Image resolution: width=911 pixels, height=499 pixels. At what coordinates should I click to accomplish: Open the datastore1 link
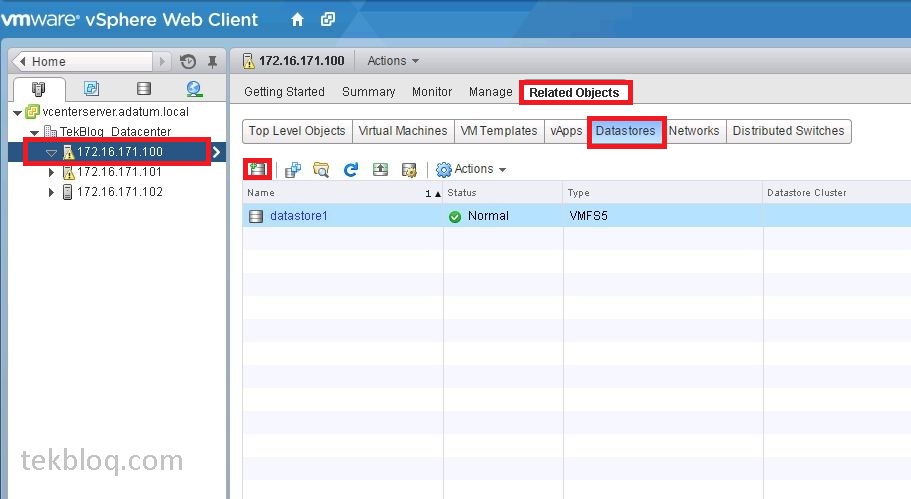299,216
